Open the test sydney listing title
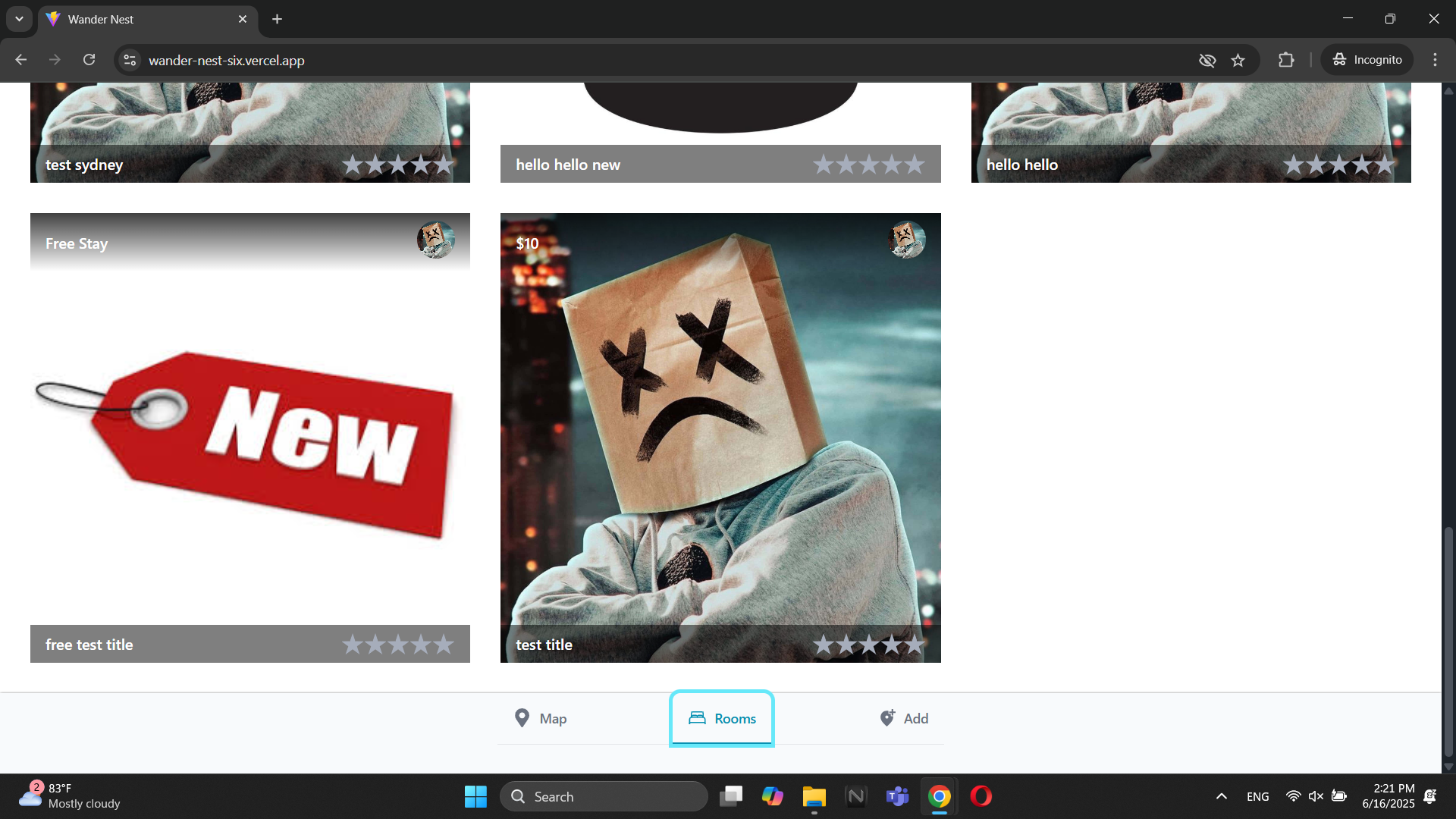 pyautogui.click(x=84, y=165)
